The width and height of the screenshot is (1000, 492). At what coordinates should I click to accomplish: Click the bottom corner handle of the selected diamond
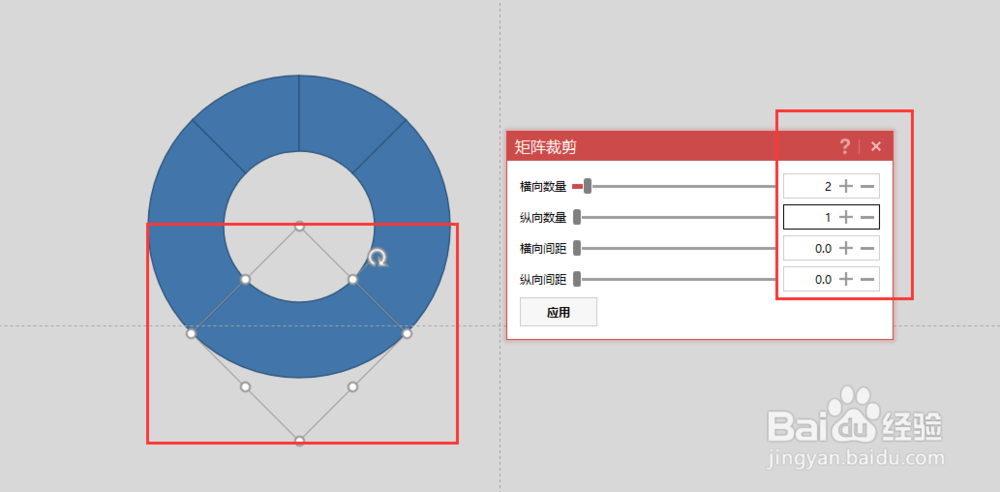(299, 441)
